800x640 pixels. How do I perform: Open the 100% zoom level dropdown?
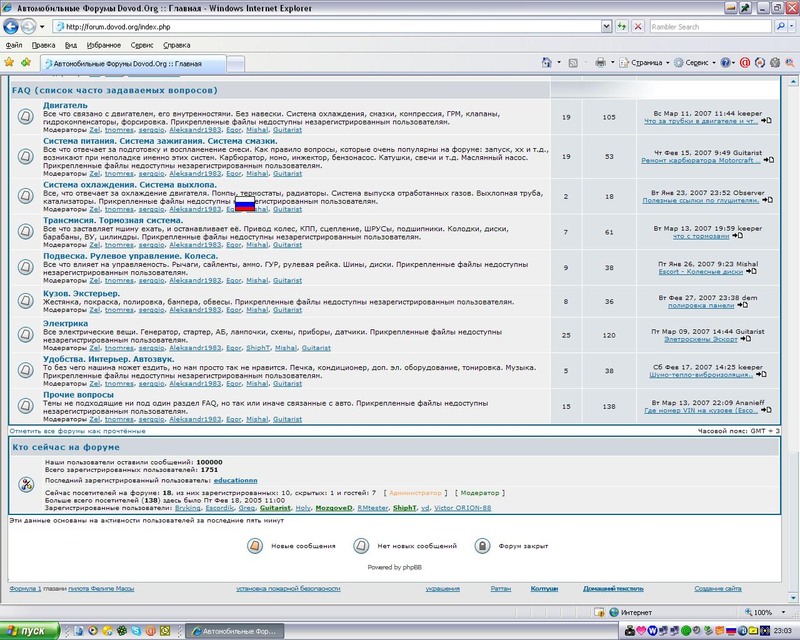click(784, 612)
